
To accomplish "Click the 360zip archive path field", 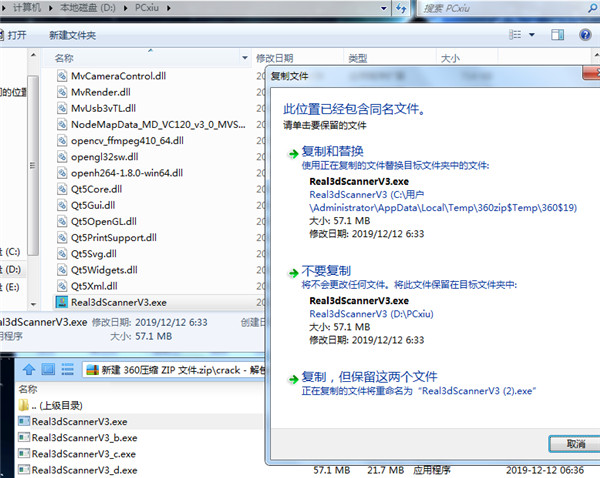I will [174, 370].
